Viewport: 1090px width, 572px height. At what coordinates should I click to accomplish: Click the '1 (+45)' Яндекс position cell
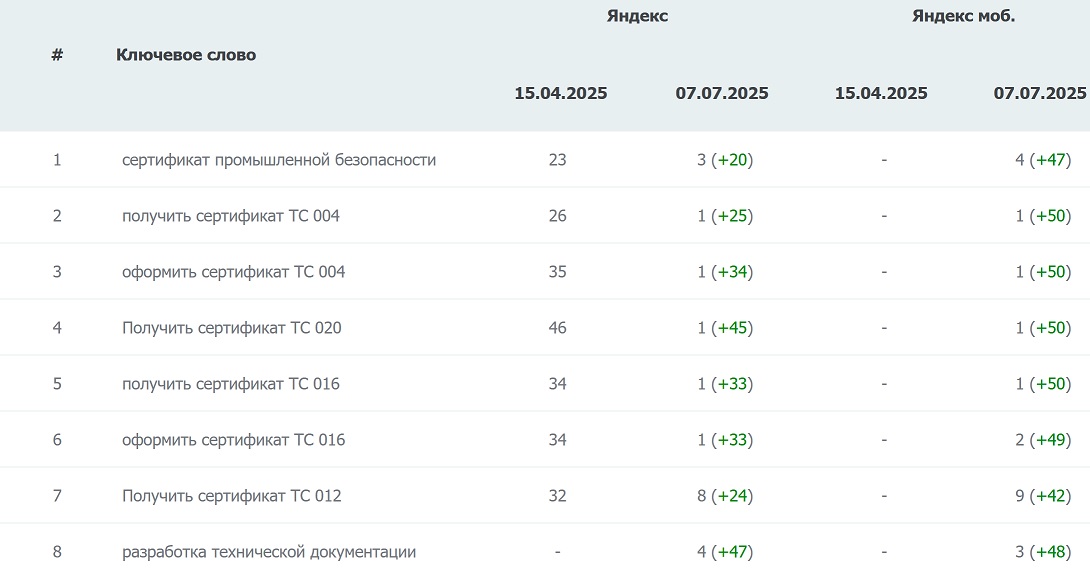(725, 328)
